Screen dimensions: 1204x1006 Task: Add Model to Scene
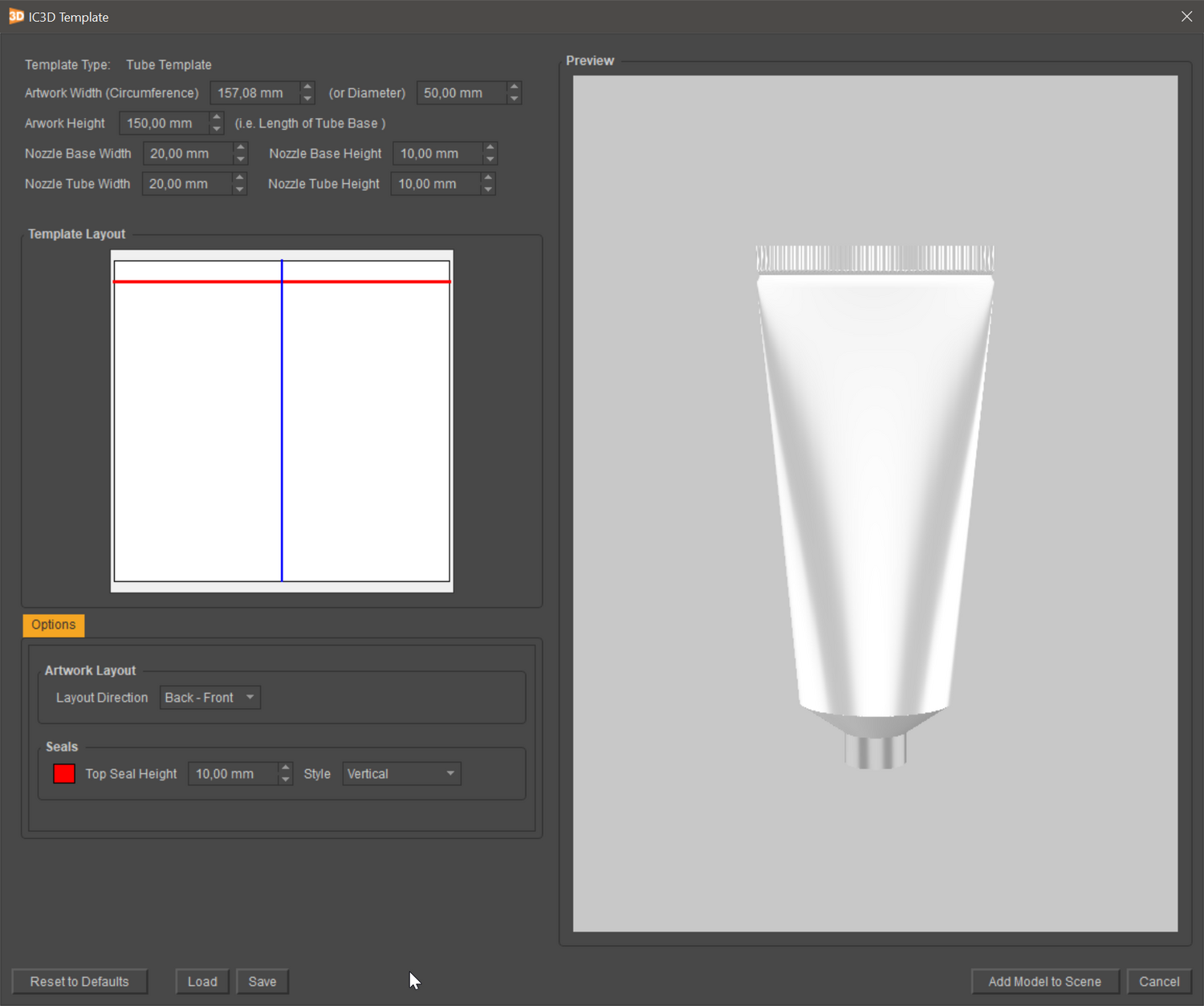1044,982
